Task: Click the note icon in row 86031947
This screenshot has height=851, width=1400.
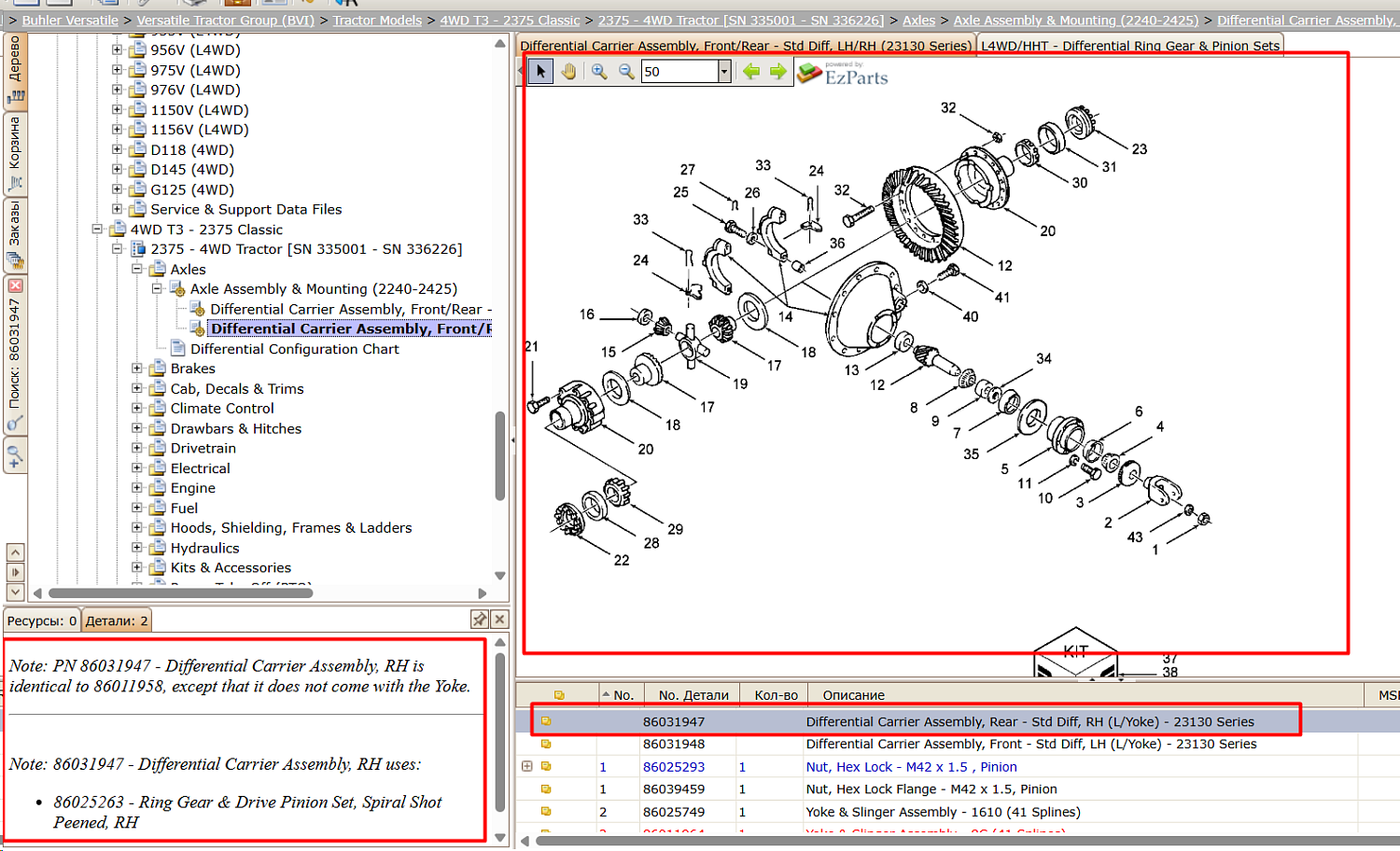Action: (x=546, y=721)
